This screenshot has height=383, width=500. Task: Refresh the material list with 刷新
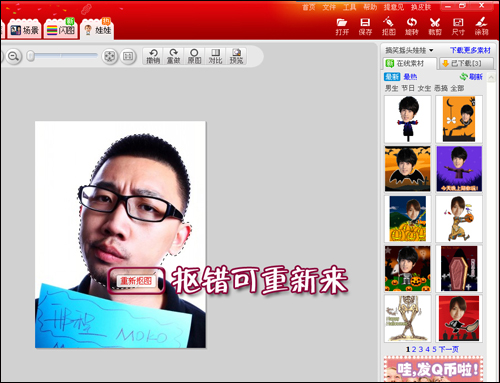point(471,77)
